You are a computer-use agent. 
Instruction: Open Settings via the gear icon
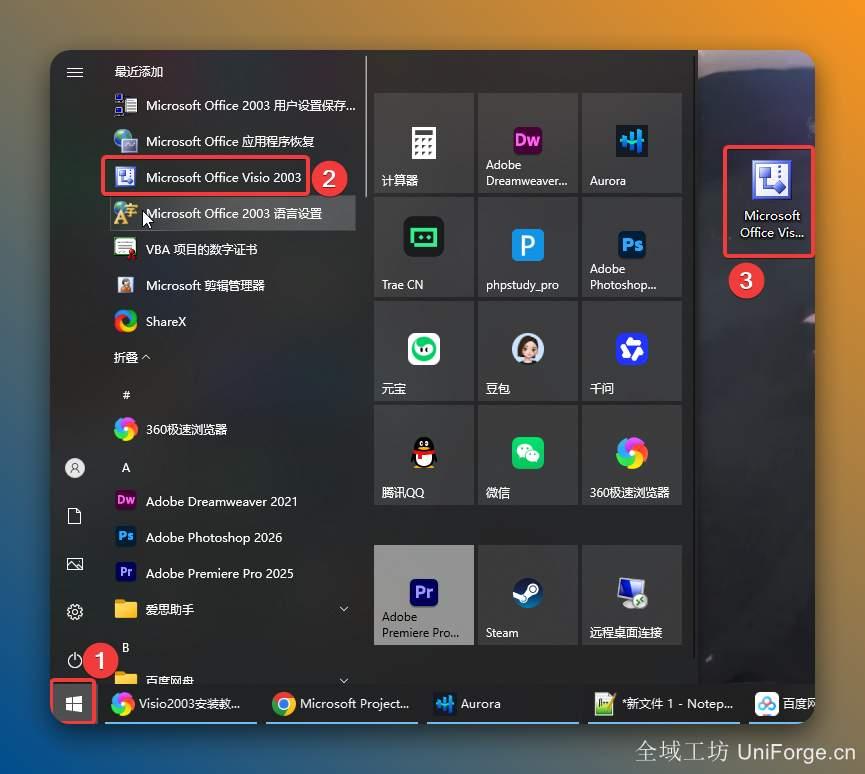coord(74,612)
